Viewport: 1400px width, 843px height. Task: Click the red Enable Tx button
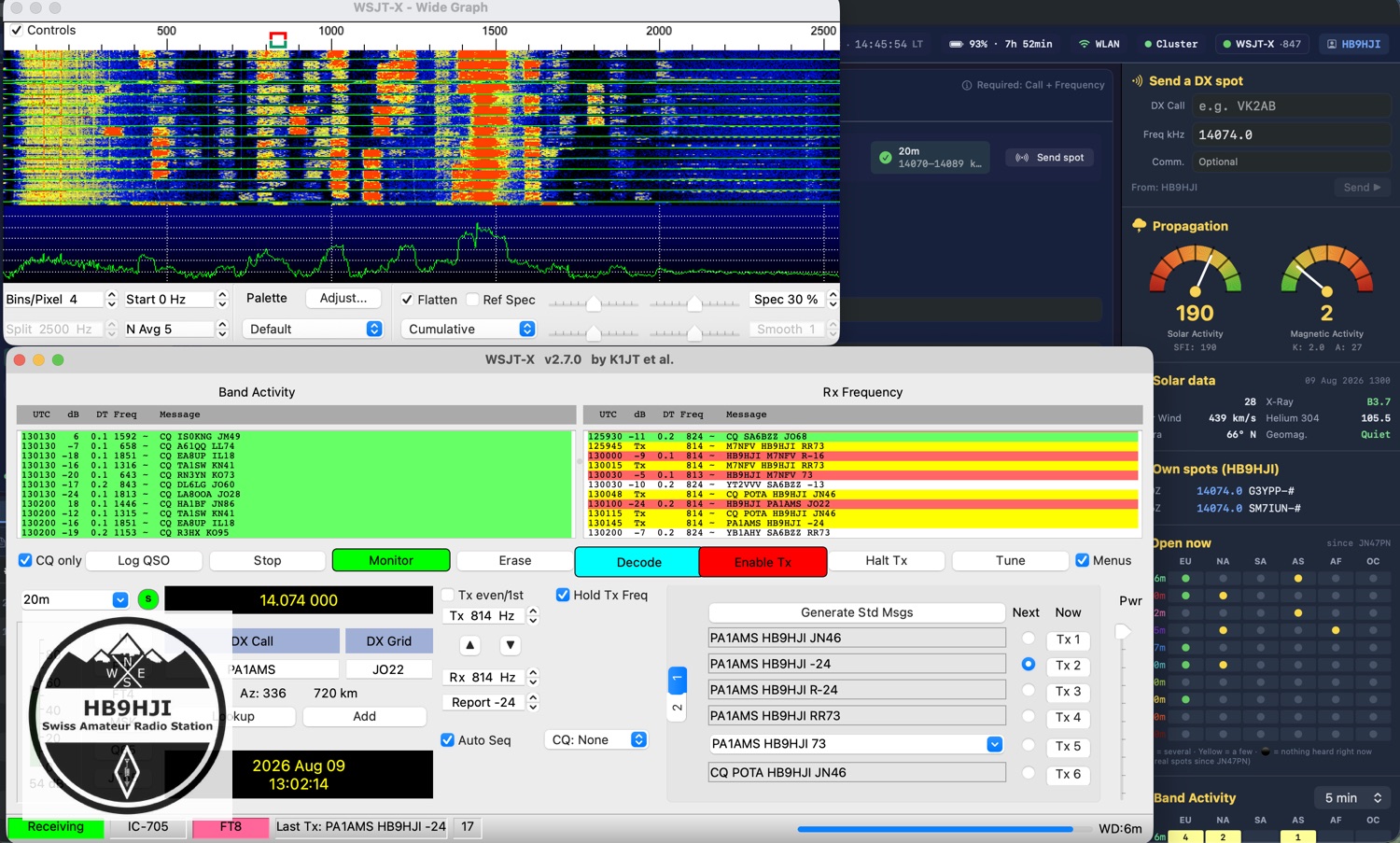[x=763, y=562]
